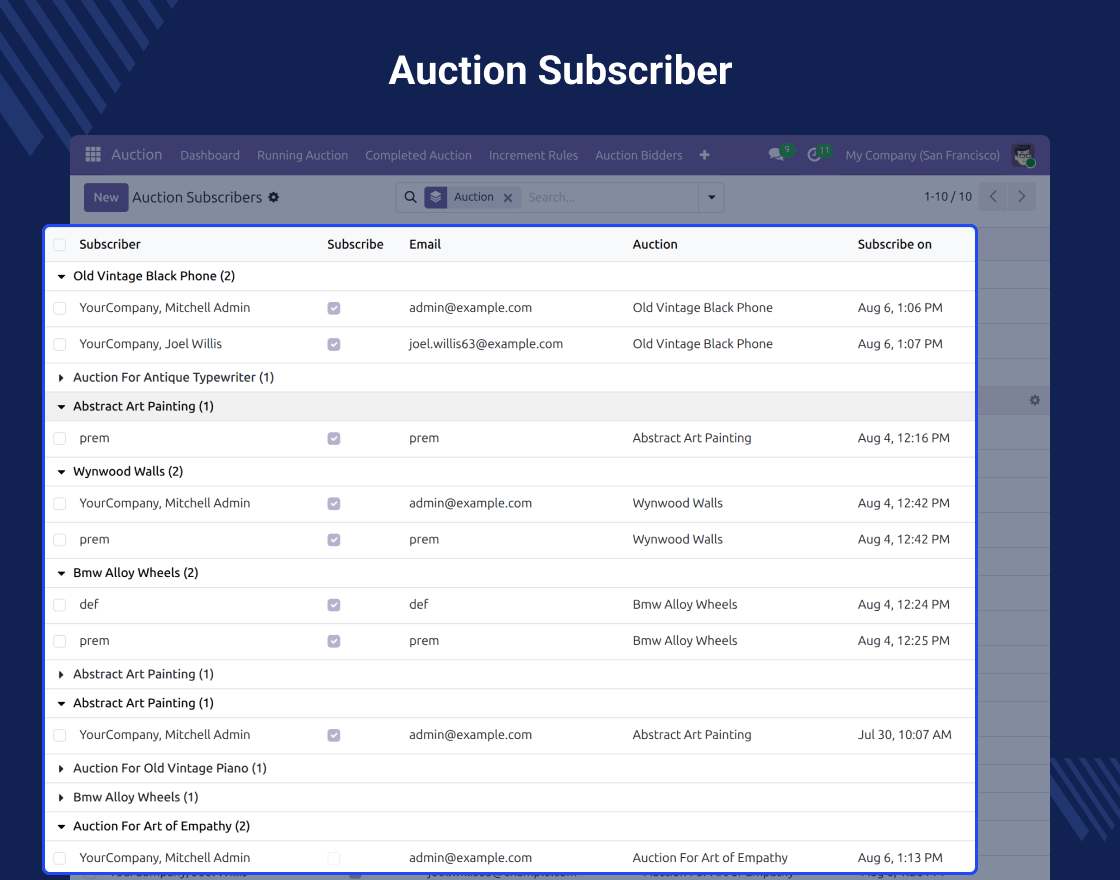Click the 1-10 / 10 pager counter
Viewport: 1120px width, 880px height.
click(948, 196)
